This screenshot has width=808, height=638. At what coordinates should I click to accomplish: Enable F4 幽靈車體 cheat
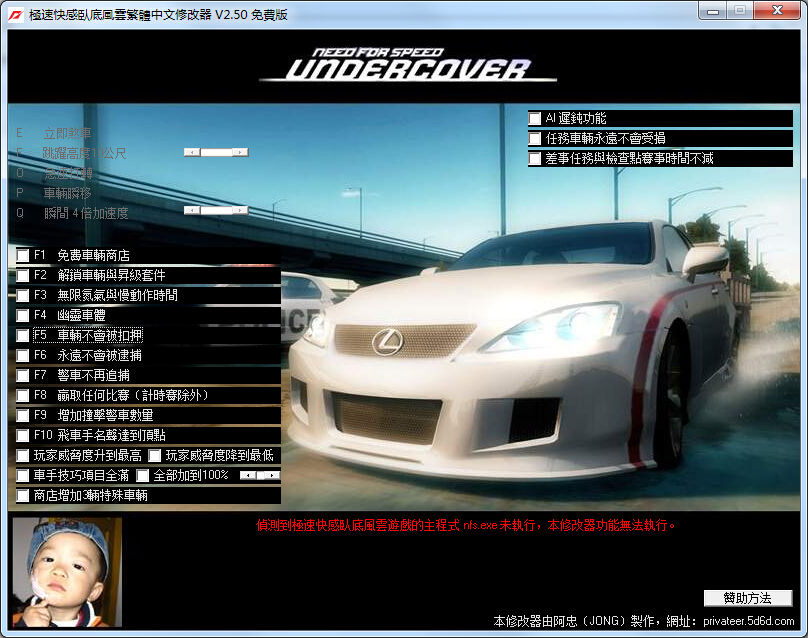pyautogui.click(x=20, y=315)
